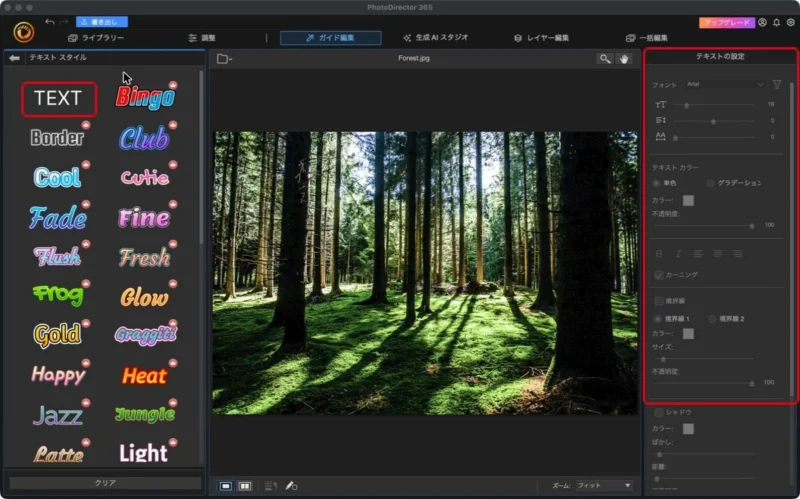Open the 調整 adjustment tab
This screenshot has width=800, height=499.
[202, 38]
